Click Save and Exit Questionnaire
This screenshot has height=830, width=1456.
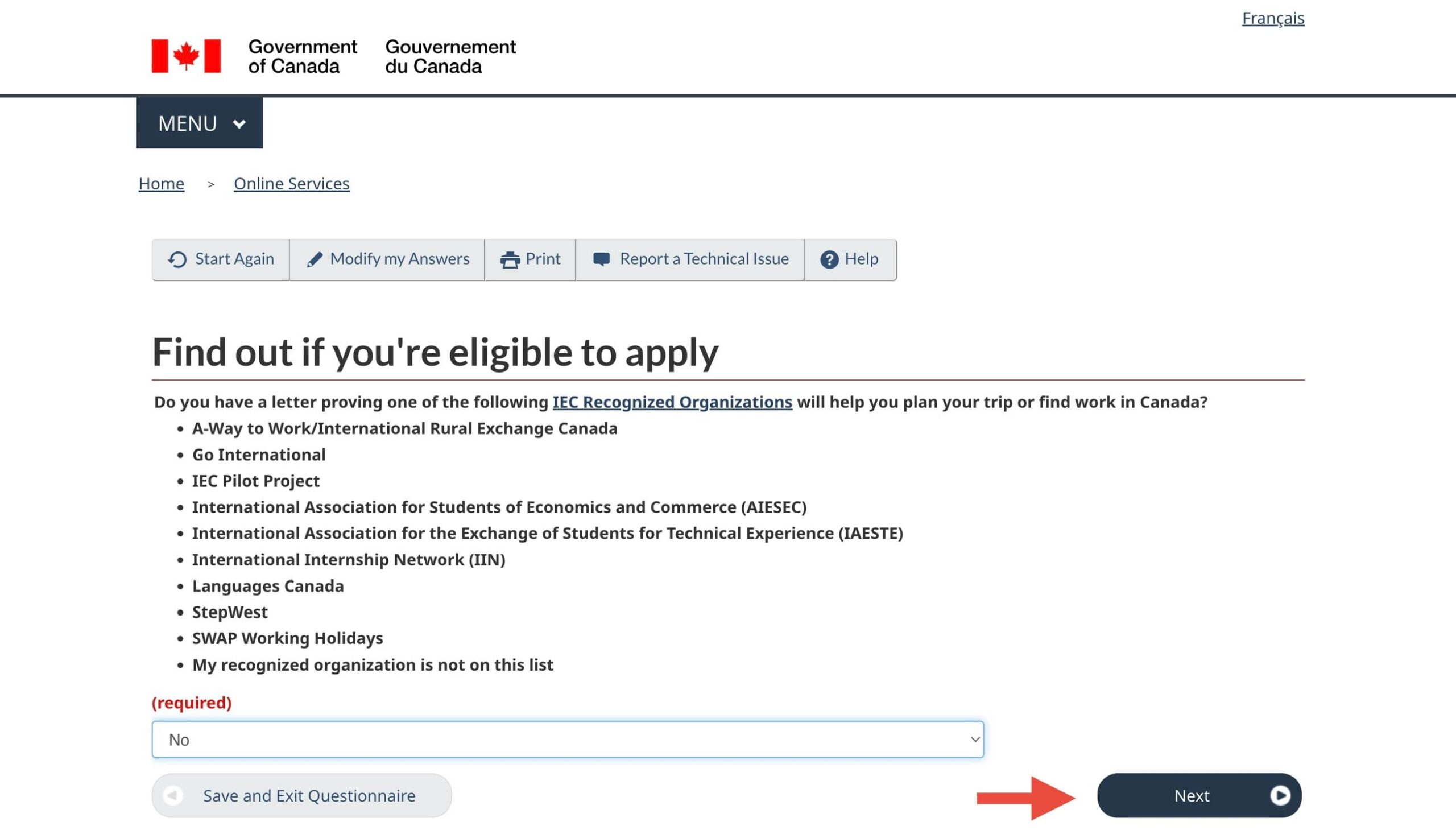click(309, 795)
